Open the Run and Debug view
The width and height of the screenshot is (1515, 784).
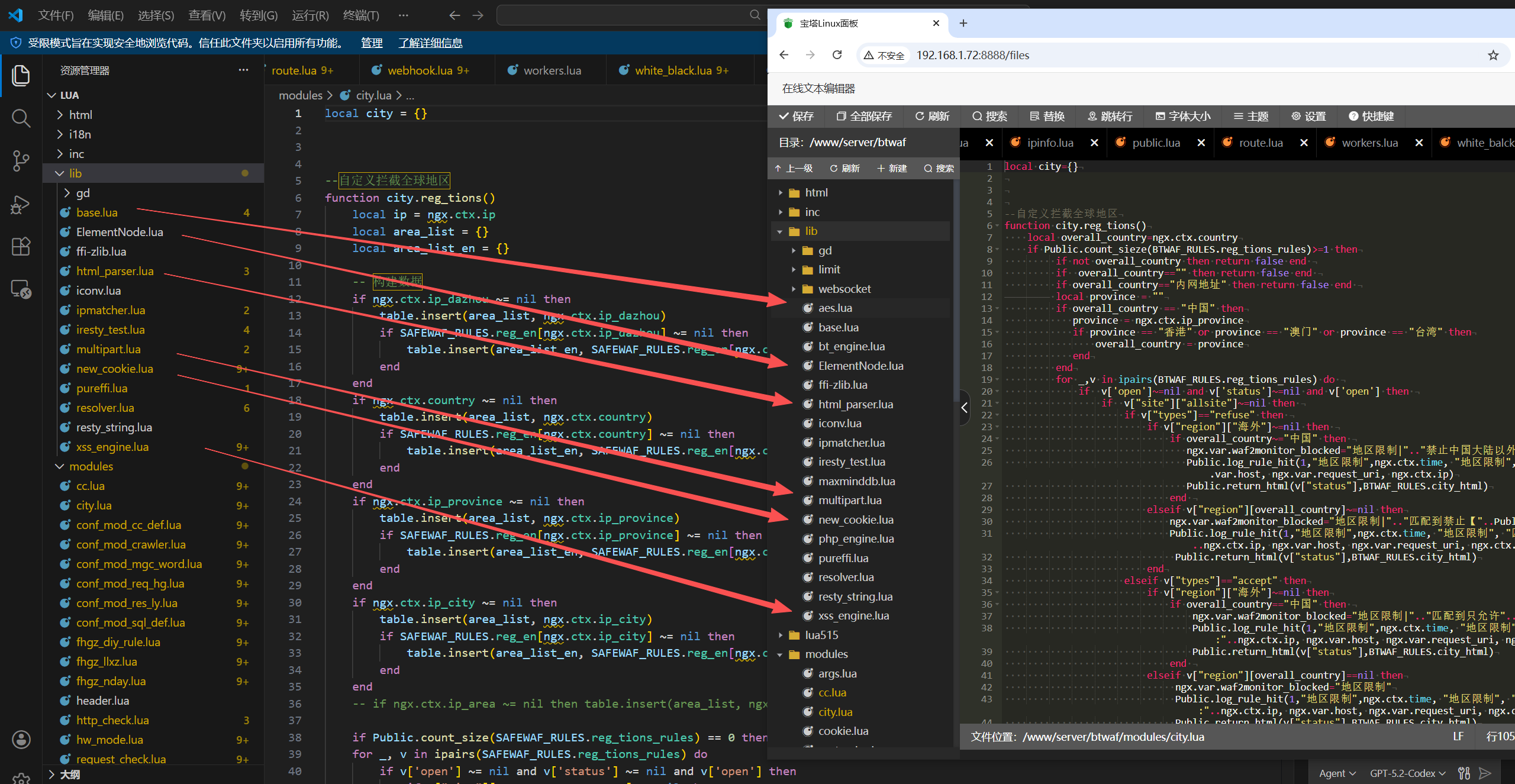point(21,204)
